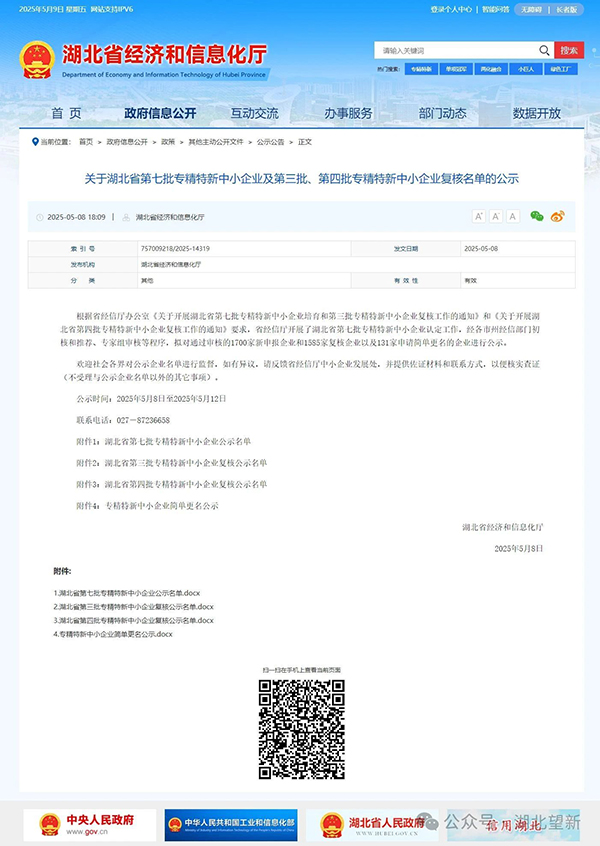Open the 数据开放 navigation menu

[x=537, y=113]
